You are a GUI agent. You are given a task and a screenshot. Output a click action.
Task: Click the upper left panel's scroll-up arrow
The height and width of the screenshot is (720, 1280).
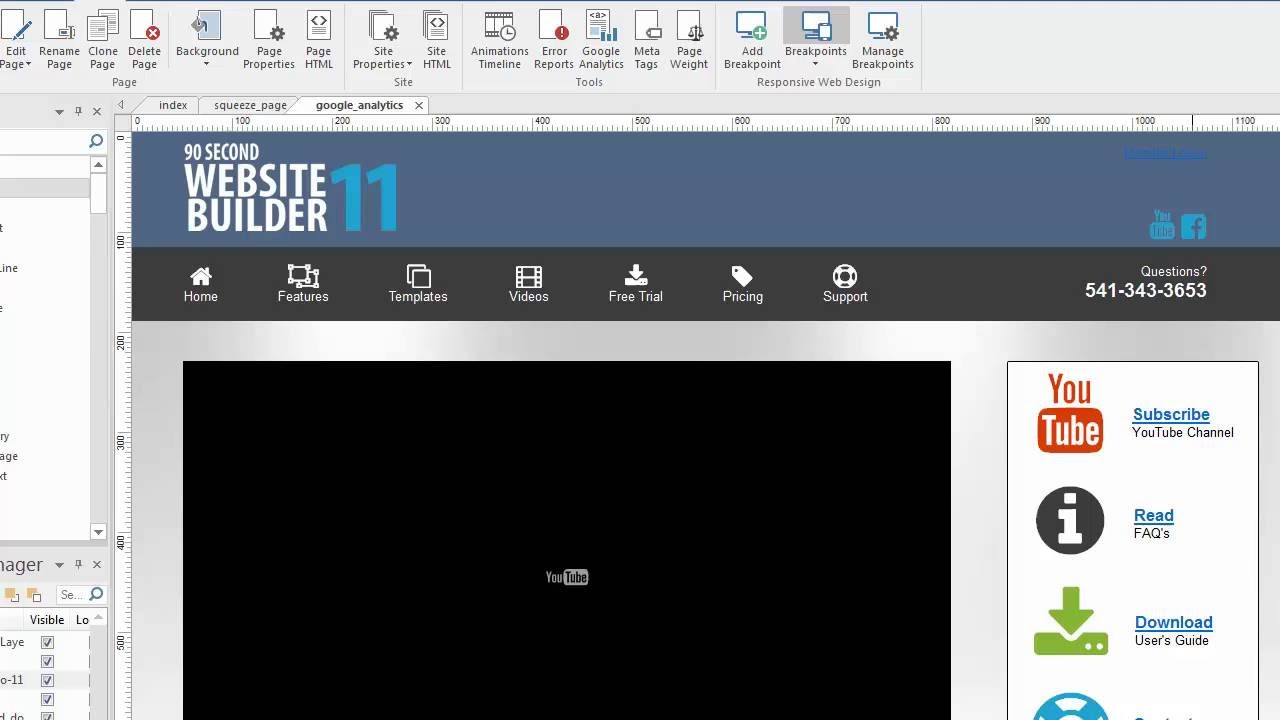[98, 165]
